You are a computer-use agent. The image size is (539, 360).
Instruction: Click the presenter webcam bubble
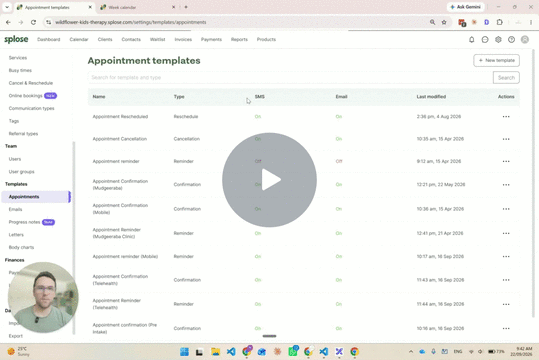point(43,297)
